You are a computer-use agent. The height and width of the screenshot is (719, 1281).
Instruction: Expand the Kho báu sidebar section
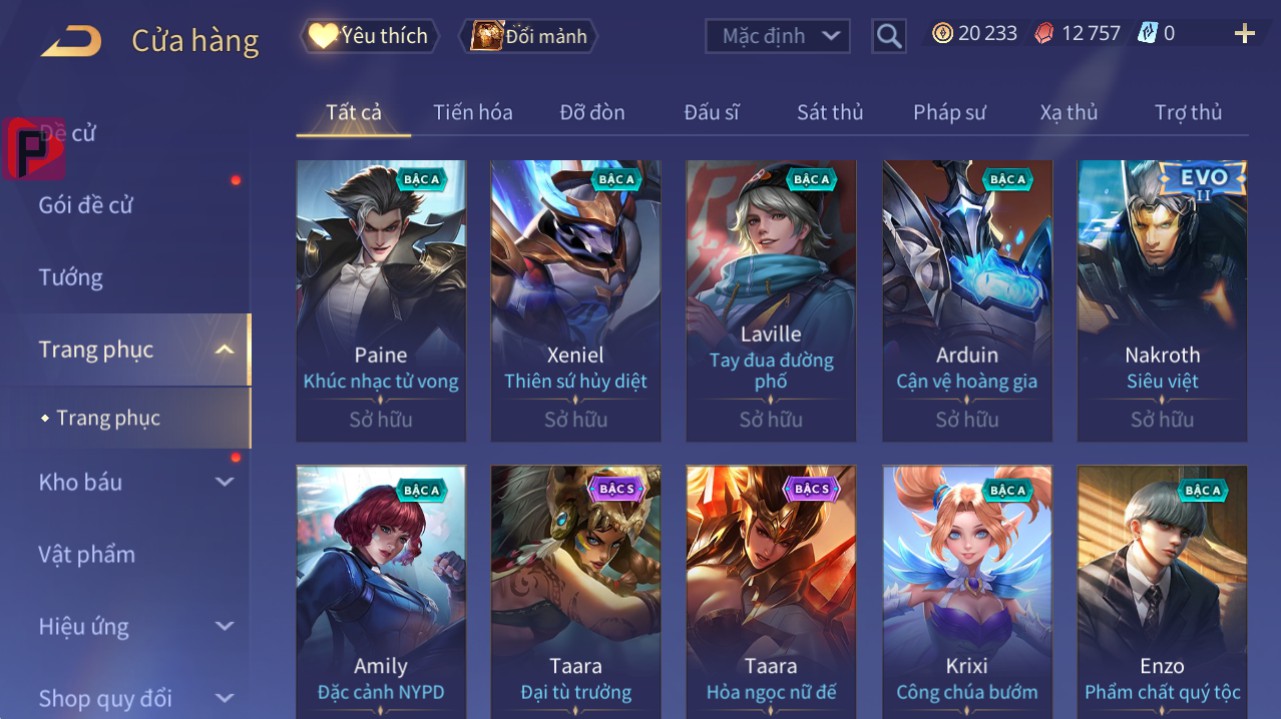[225, 482]
